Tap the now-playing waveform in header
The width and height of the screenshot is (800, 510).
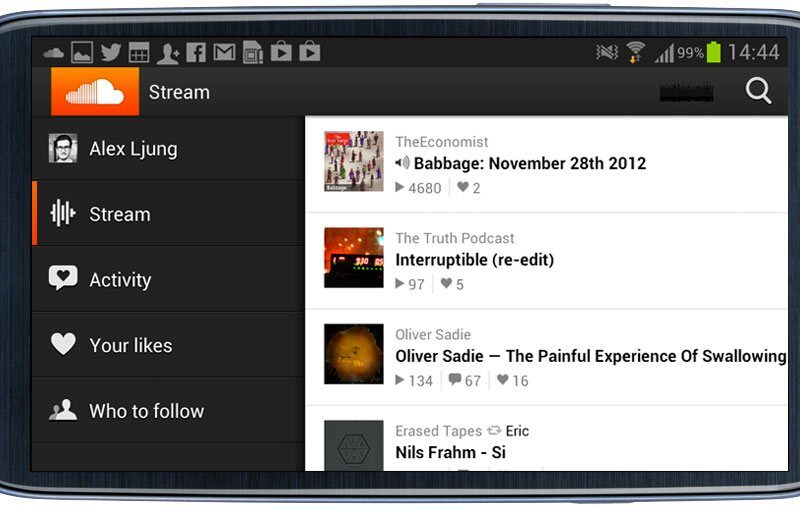[686, 92]
